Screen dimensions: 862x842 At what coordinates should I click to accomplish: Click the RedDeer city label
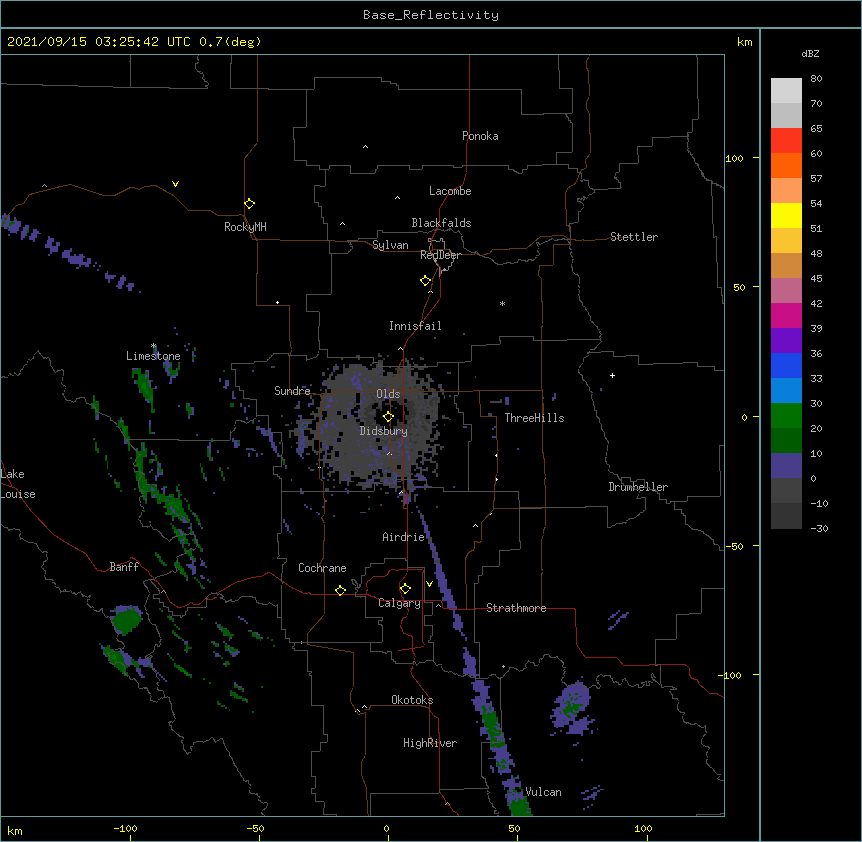[x=440, y=255]
